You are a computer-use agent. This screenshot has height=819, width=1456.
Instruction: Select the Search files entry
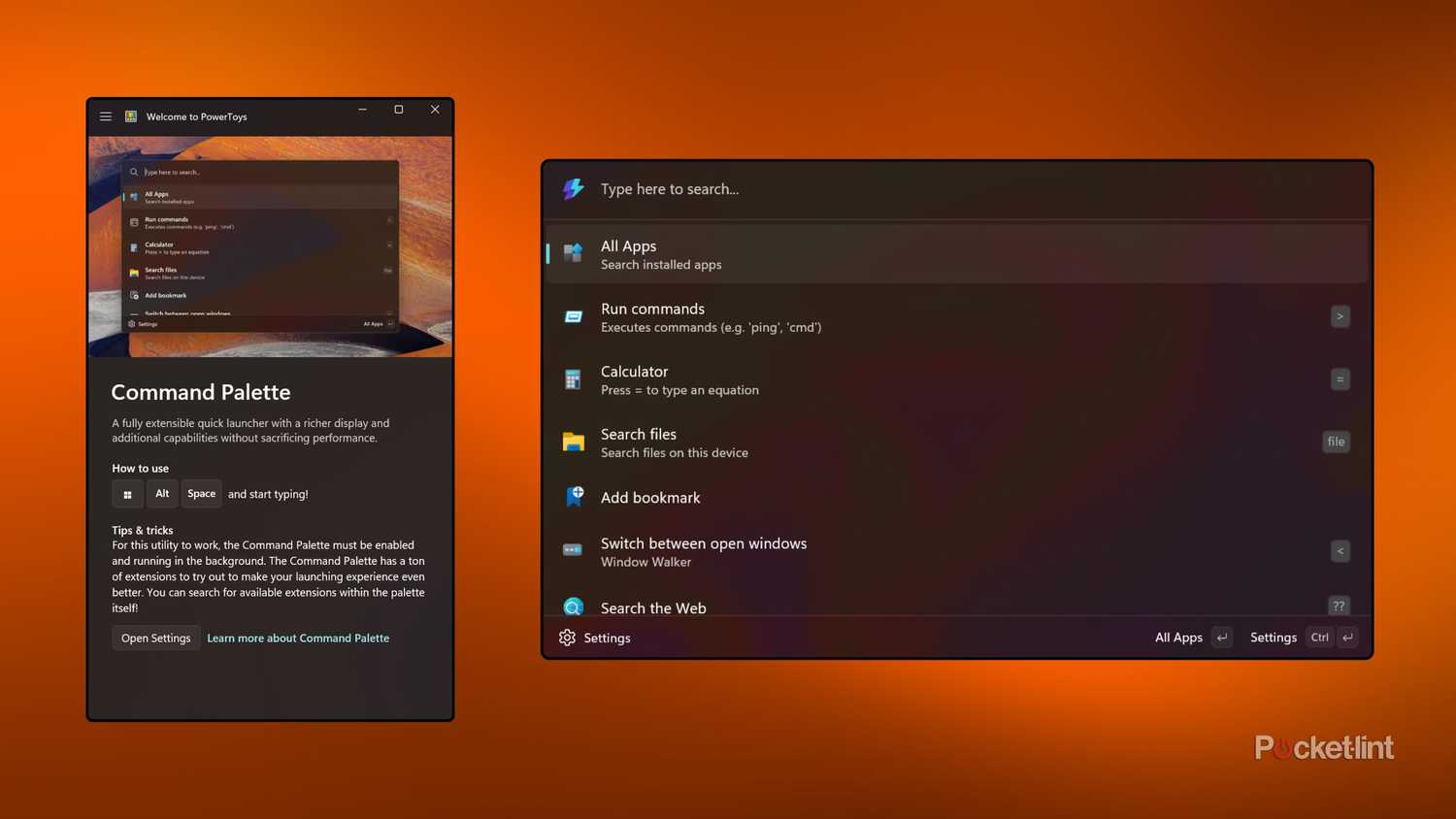957,442
